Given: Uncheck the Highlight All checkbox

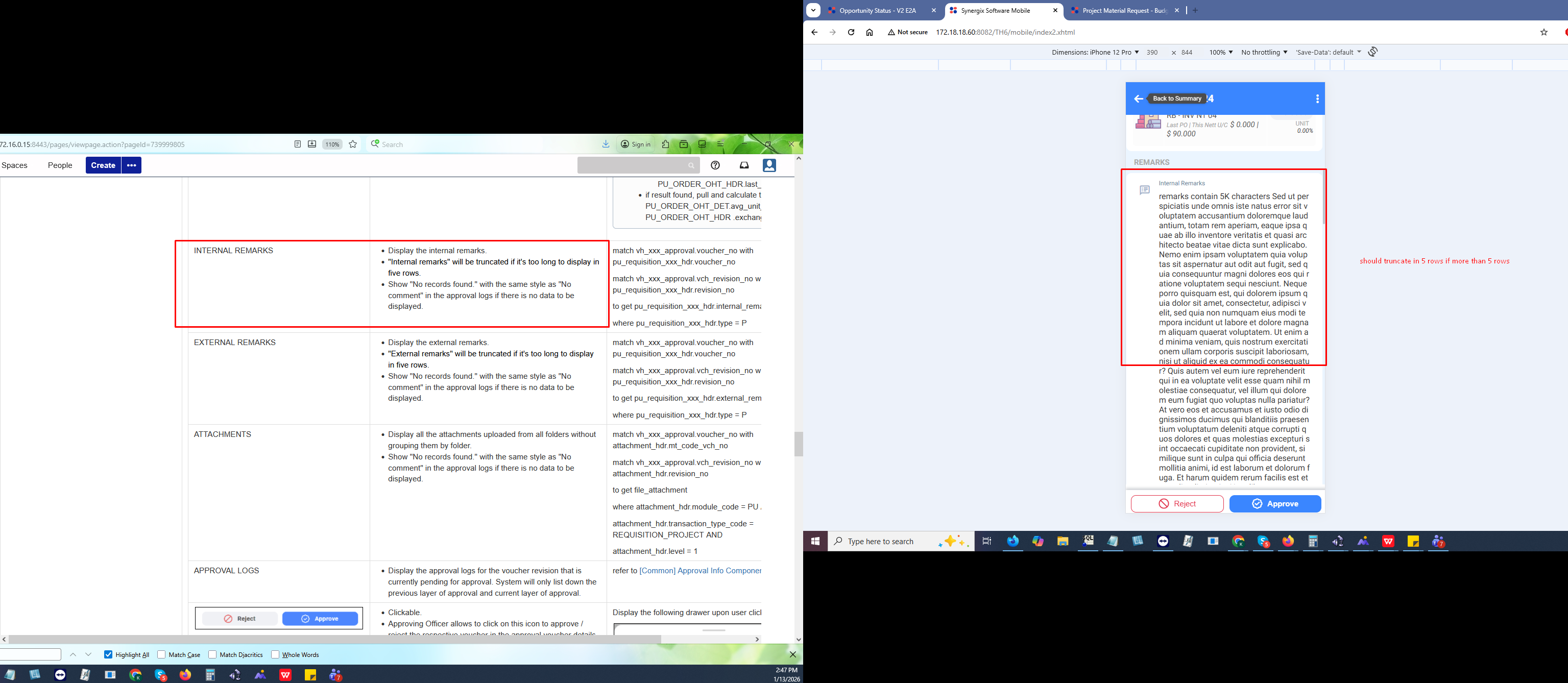Looking at the screenshot, I should click(108, 654).
